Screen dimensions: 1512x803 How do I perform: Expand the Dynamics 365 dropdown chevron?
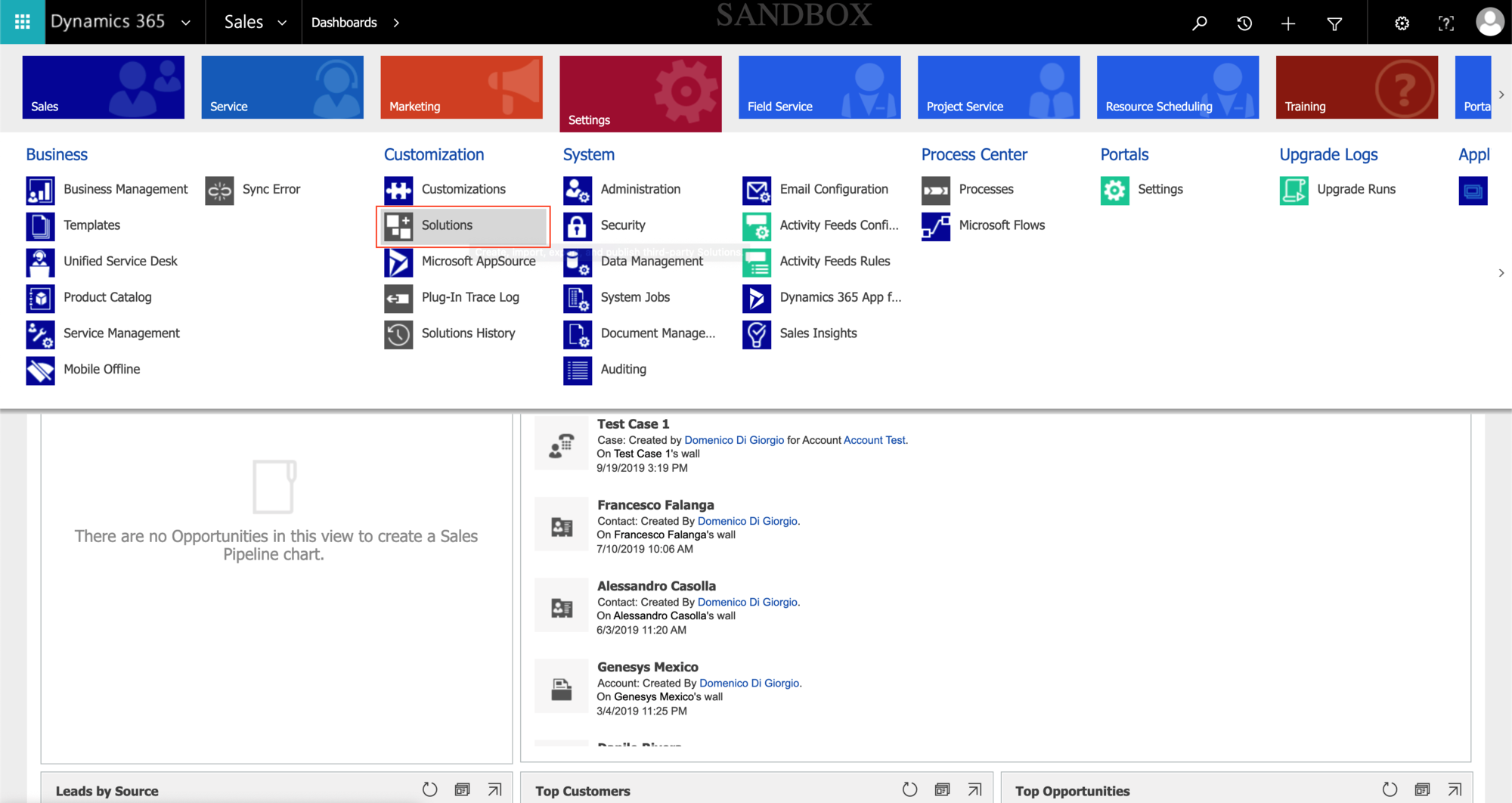(186, 23)
